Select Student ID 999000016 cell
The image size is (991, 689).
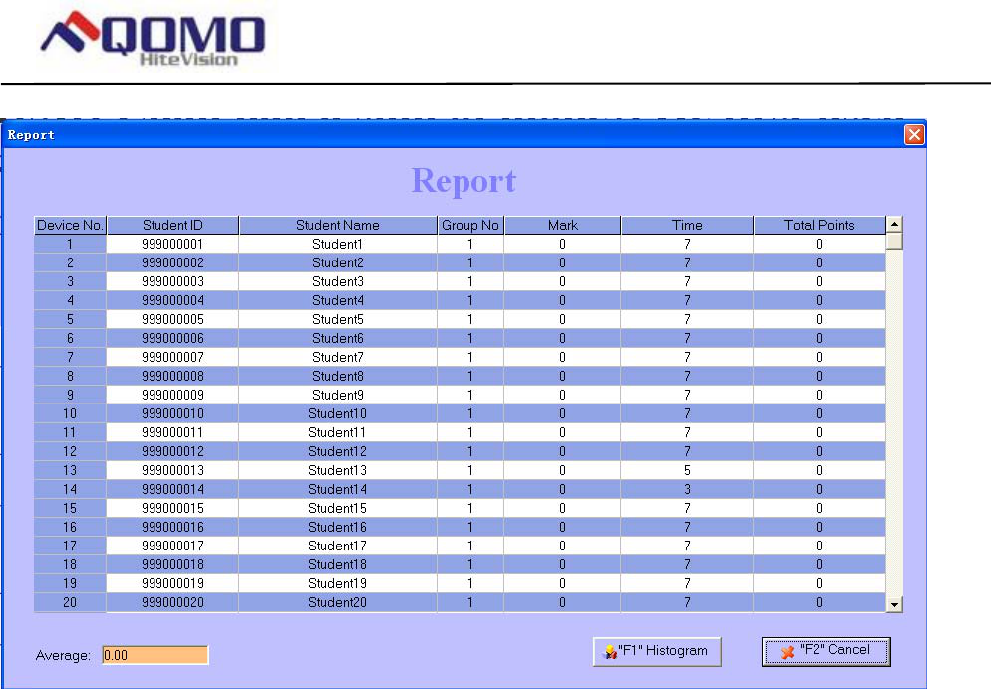[x=173, y=527]
